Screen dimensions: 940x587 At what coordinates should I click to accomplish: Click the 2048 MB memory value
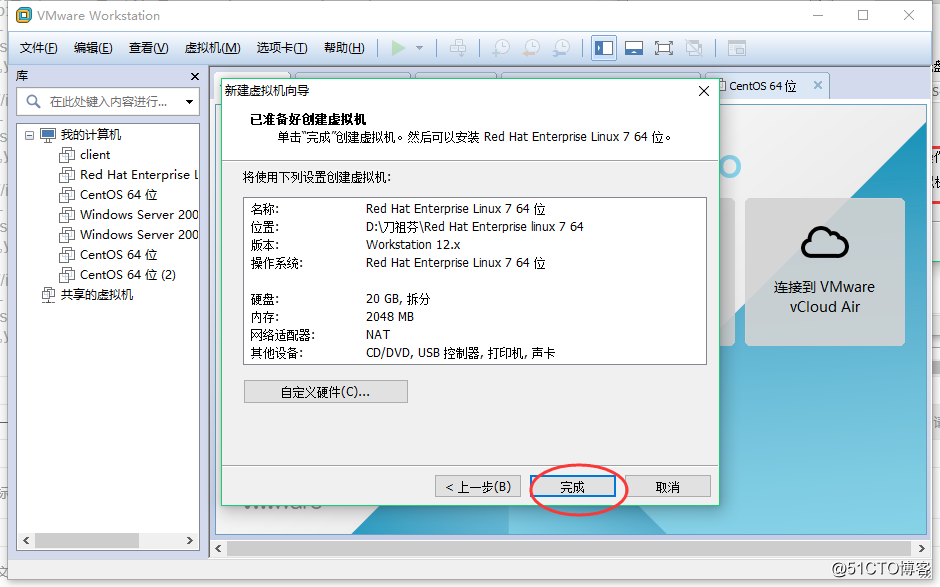390,317
